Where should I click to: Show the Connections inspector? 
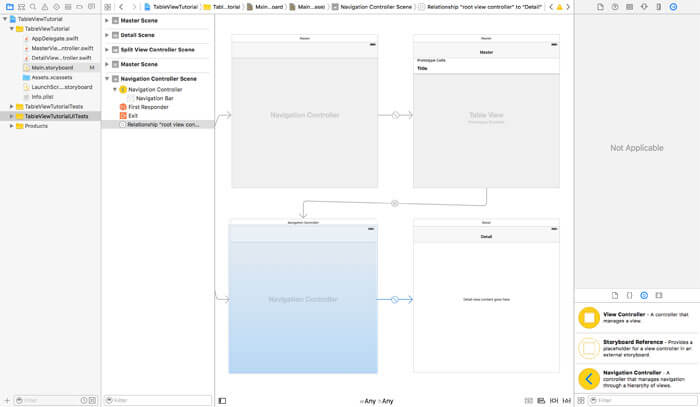click(x=673, y=7)
